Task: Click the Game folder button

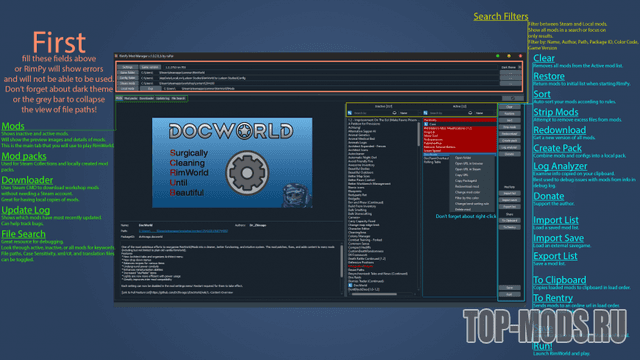Action: click(x=127, y=72)
